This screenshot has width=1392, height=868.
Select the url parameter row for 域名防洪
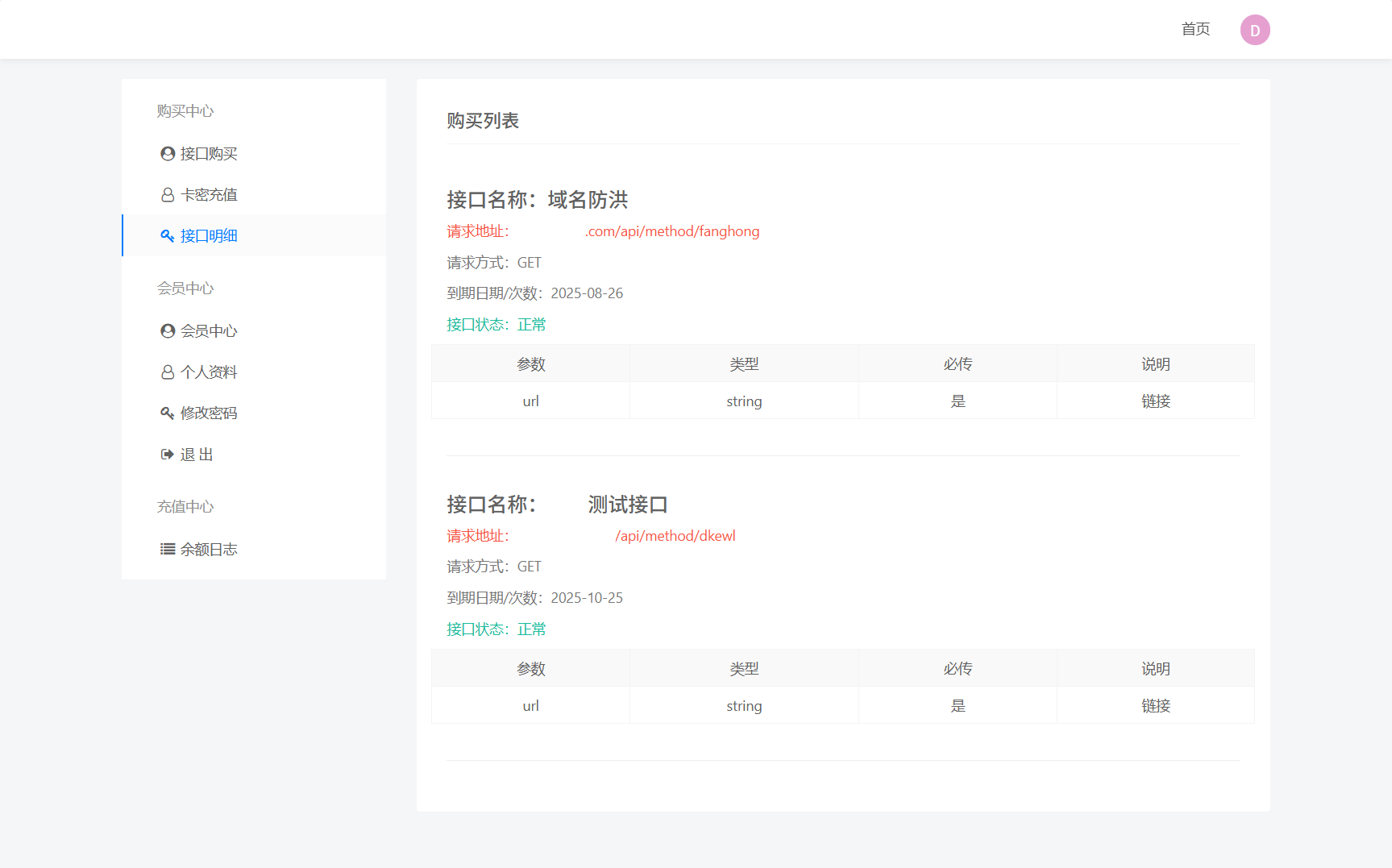pyautogui.click(x=530, y=401)
